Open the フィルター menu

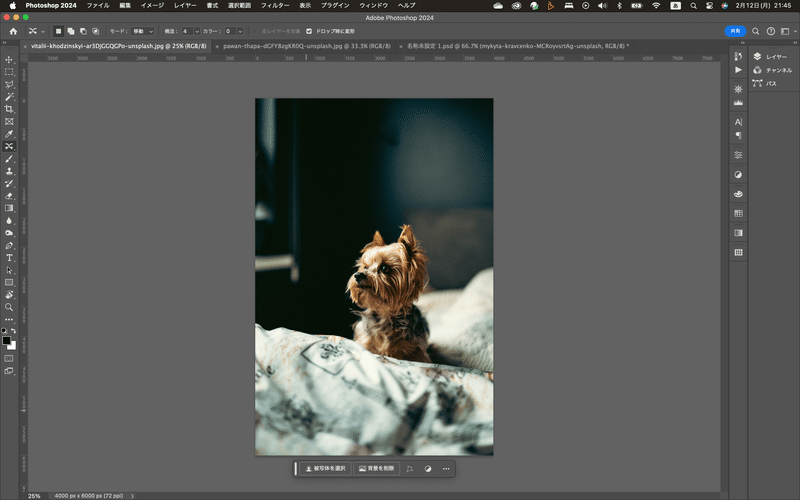275,5
